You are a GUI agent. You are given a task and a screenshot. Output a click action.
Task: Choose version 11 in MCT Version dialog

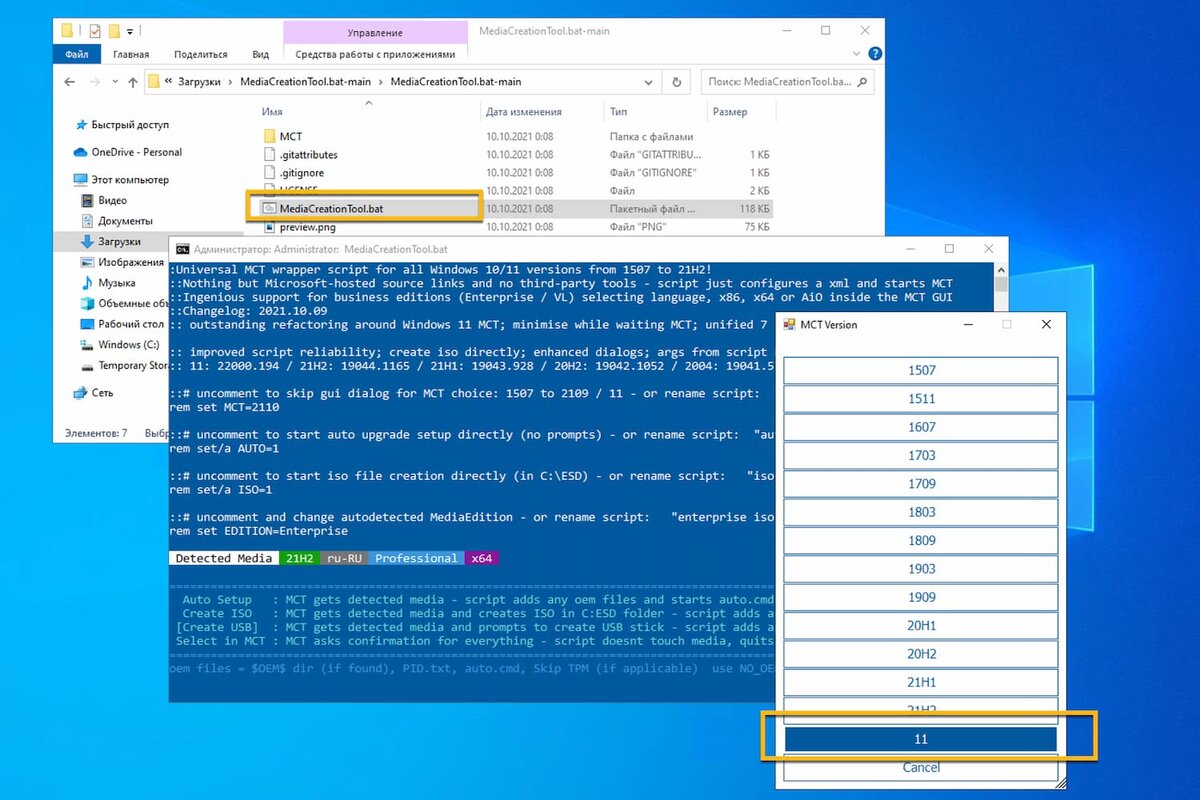920,739
